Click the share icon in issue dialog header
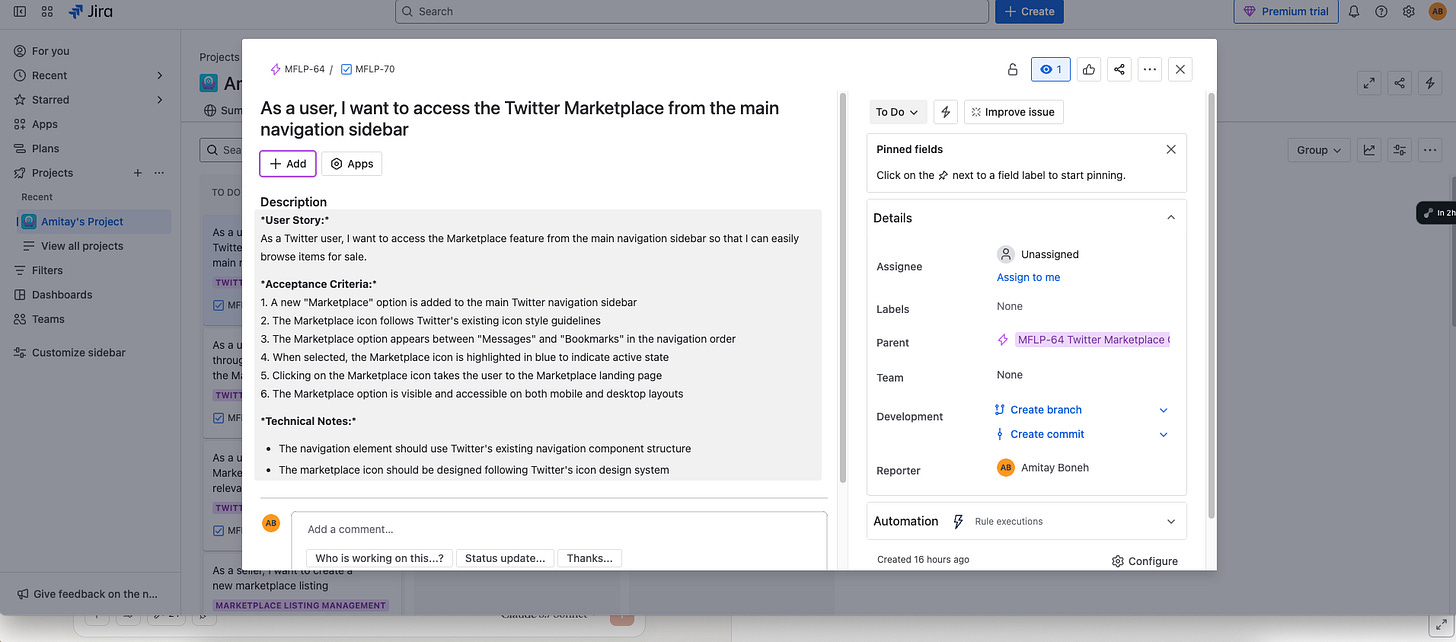Viewport: 1456px width, 642px height. pos(1119,69)
